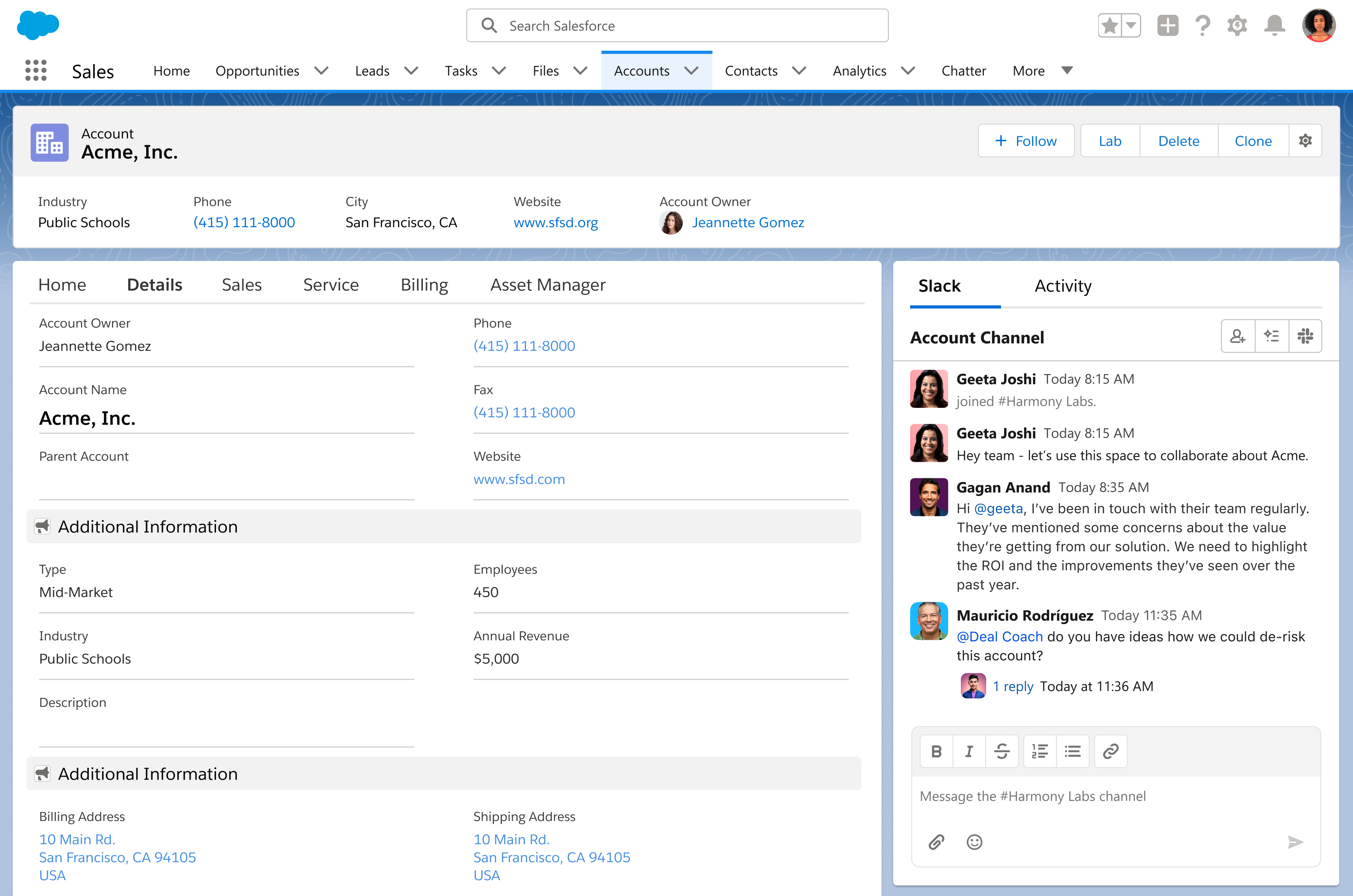The image size is (1353, 896).
Task: Open the Setup gear icon in header
Action: click(1237, 26)
